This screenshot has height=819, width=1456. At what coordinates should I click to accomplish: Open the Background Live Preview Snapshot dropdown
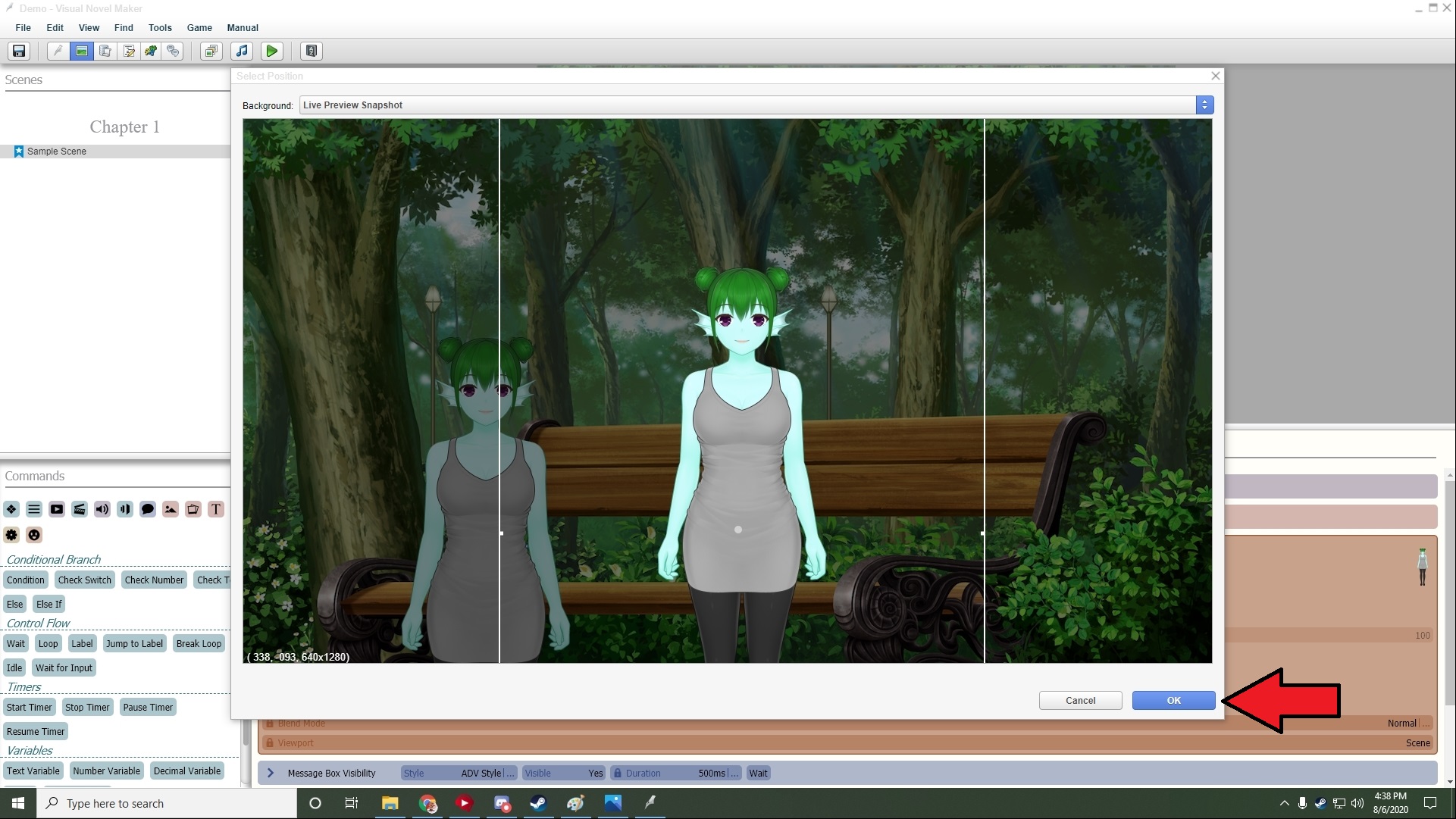tap(1204, 105)
